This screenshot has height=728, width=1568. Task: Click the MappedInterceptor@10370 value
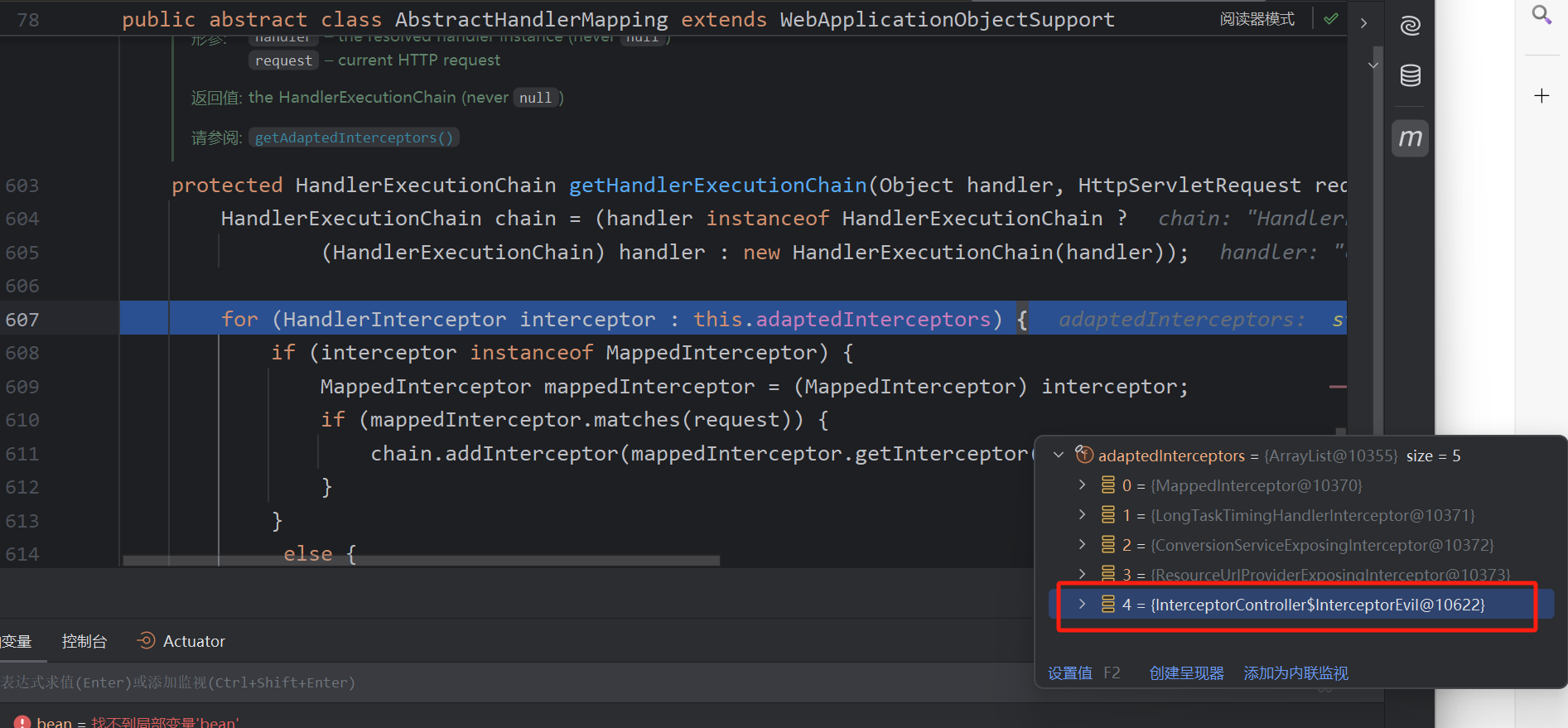(x=1256, y=485)
